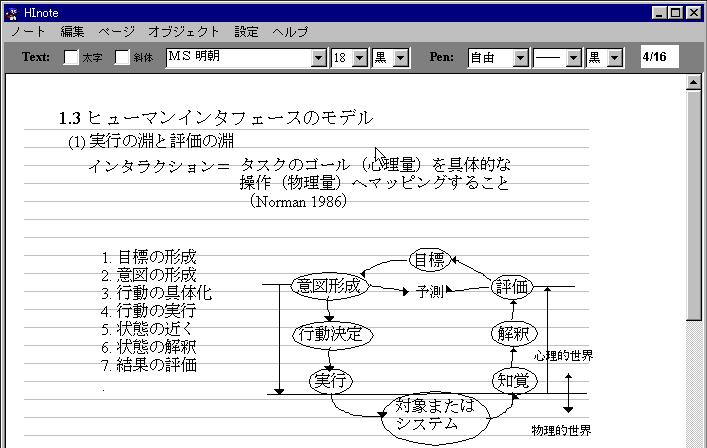Open the ノート menu
This screenshot has width=707, height=448.
click(x=28, y=32)
